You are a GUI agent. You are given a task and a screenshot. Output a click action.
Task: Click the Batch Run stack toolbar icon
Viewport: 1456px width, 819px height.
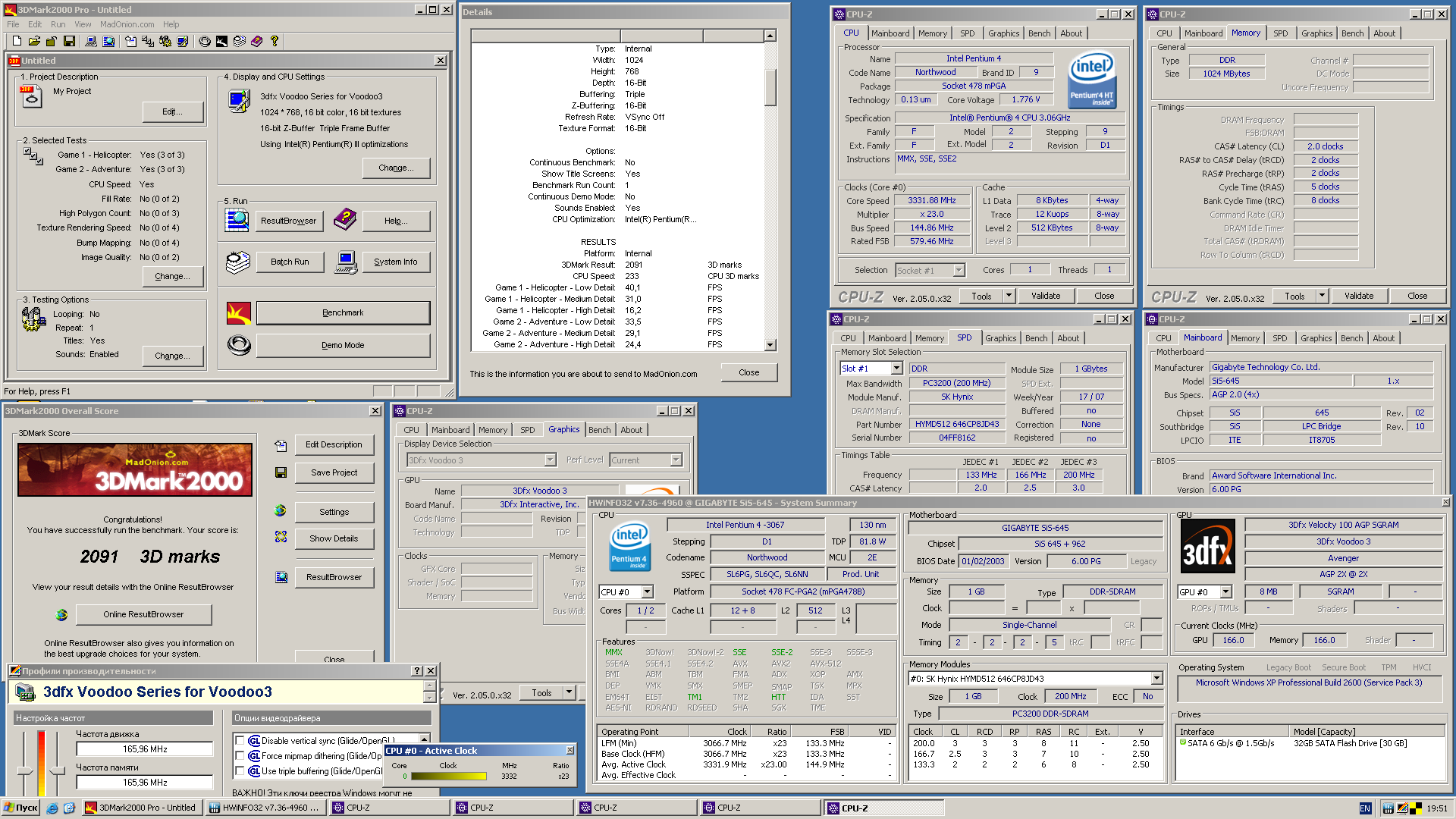240,41
